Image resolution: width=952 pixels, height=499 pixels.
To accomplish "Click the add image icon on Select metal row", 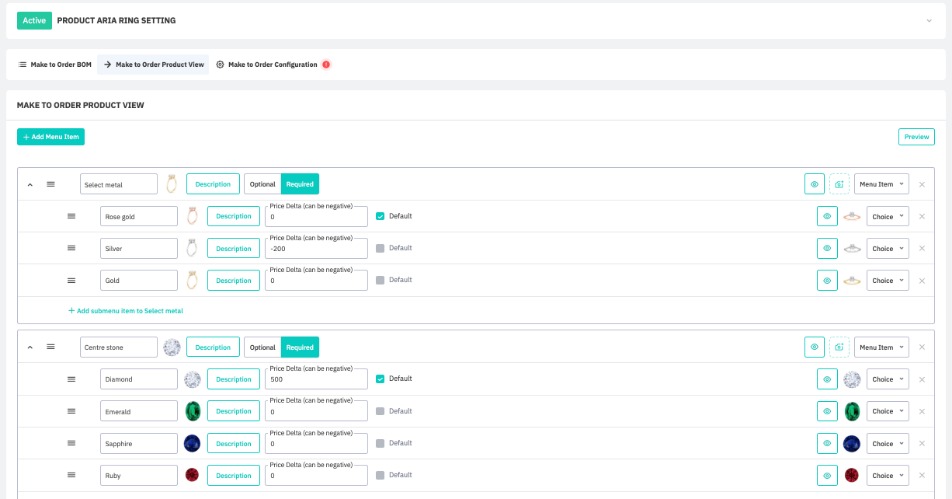I will coord(839,184).
